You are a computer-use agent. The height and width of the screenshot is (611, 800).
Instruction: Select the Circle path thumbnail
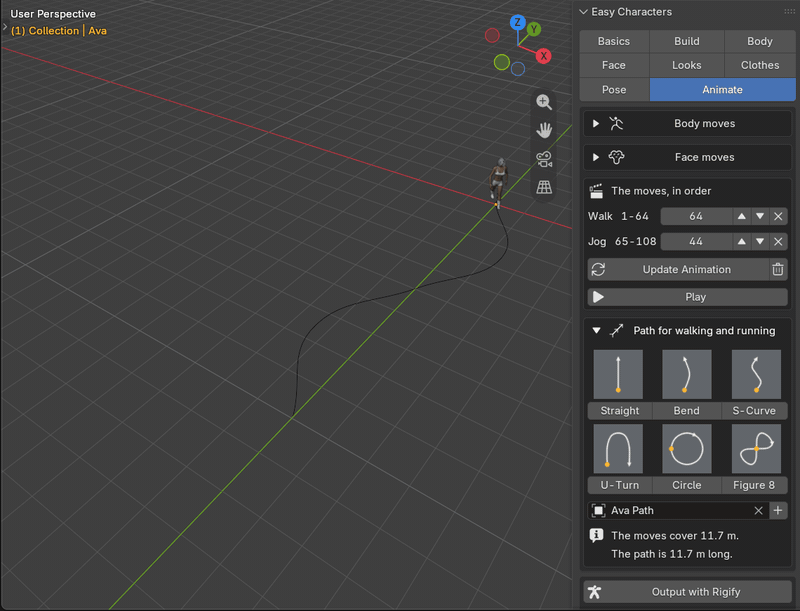tap(687, 449)
